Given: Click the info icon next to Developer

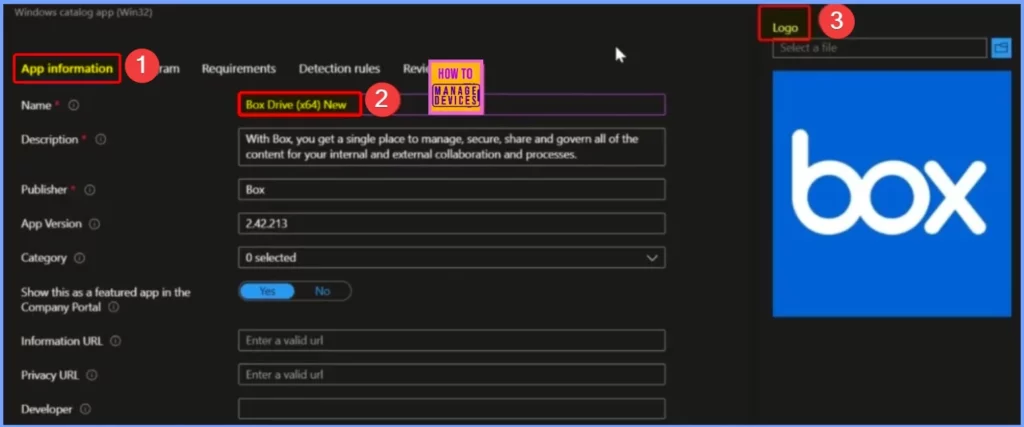Looking at the screenshot, I should pos(85,409).
